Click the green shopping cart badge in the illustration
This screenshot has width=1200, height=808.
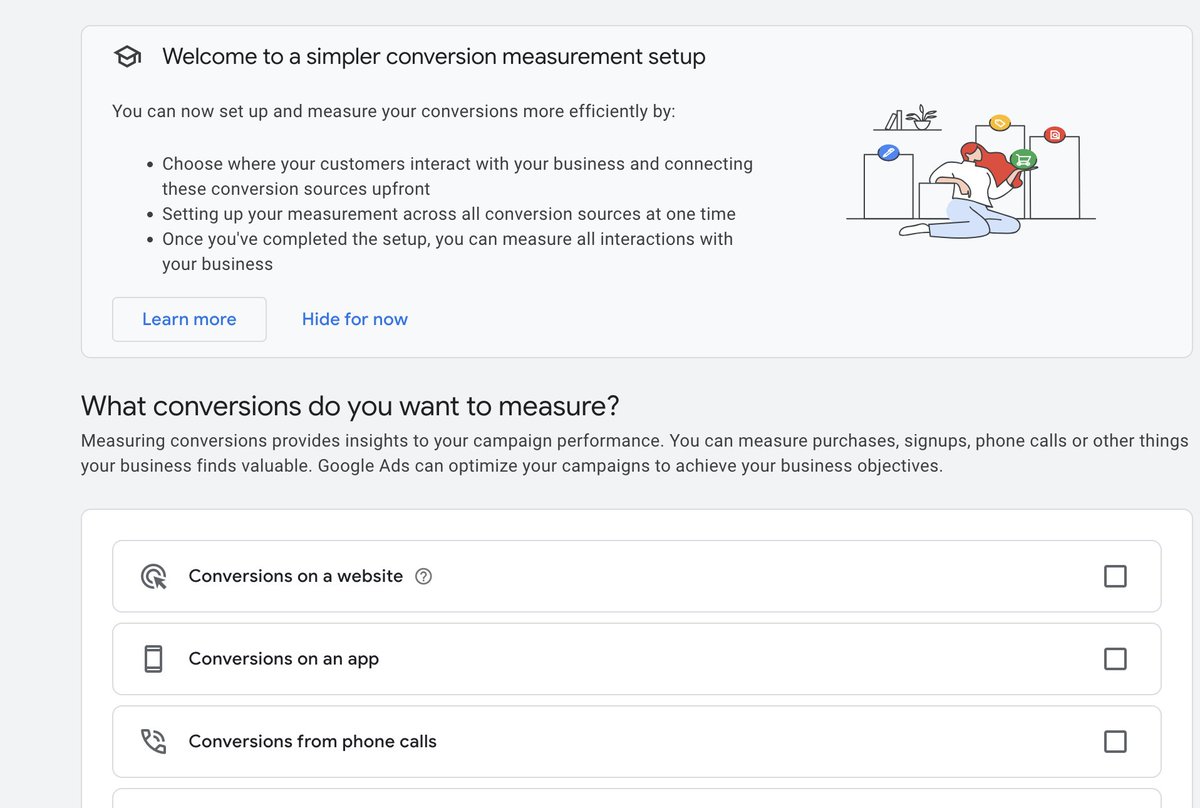pyautogui.click(x=1023, y=159)
